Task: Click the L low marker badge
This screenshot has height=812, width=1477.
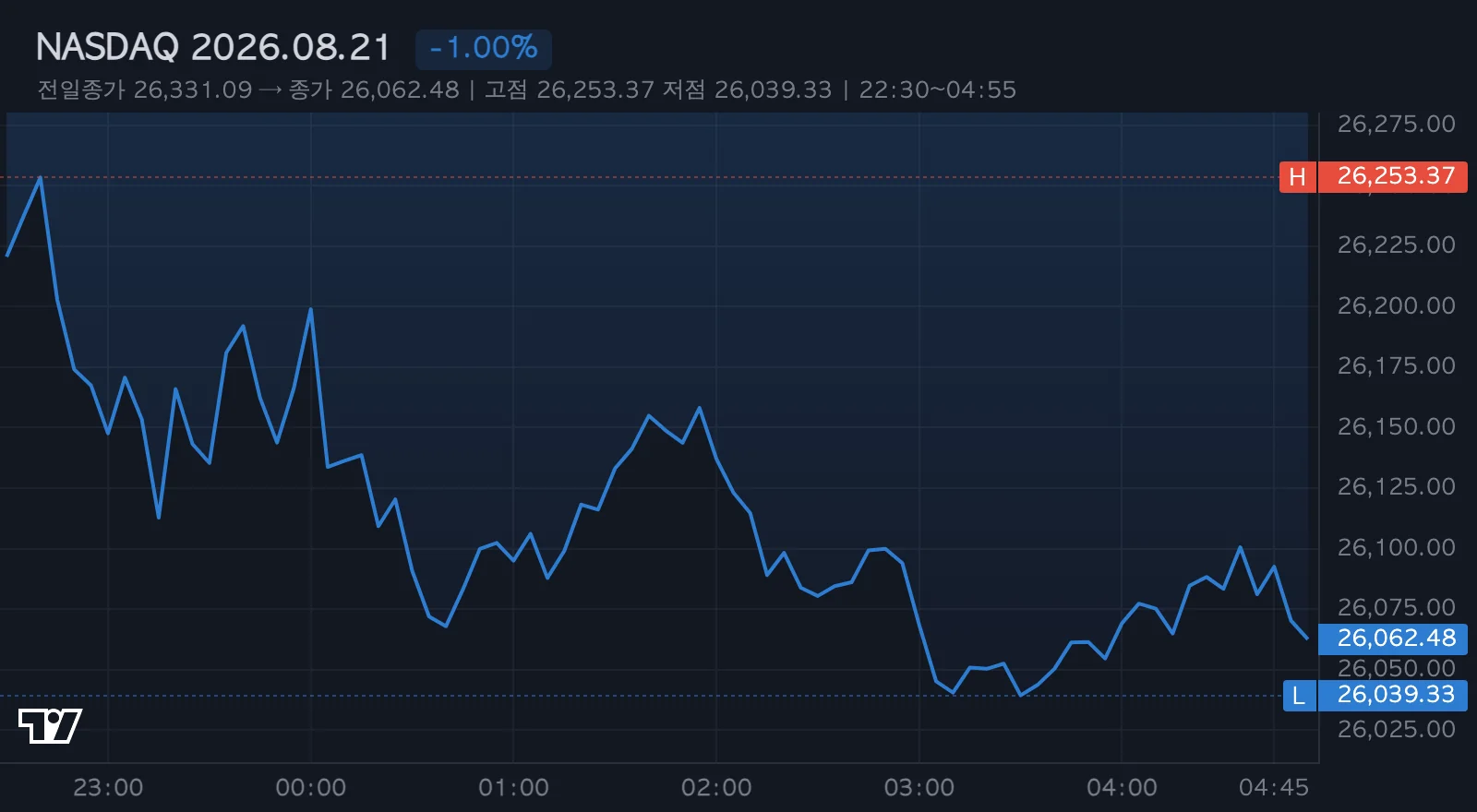Action: pos(1299,696)
